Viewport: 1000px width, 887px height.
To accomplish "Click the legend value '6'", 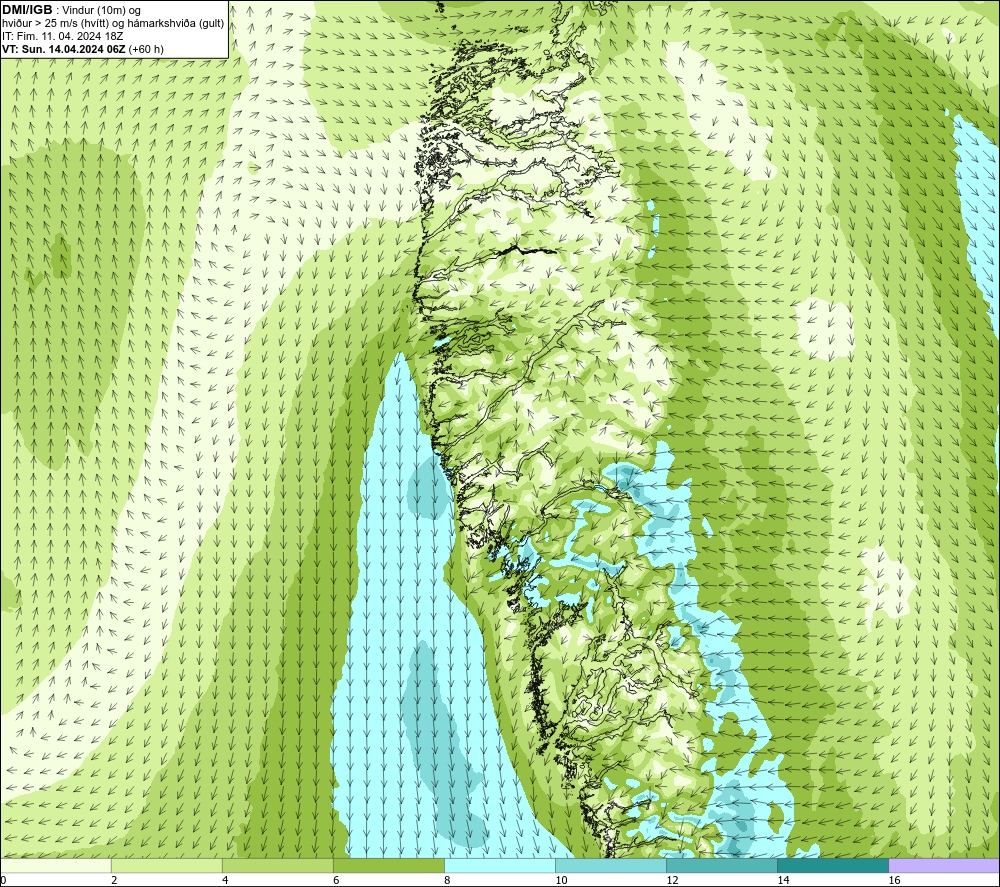I will (335, 881).
